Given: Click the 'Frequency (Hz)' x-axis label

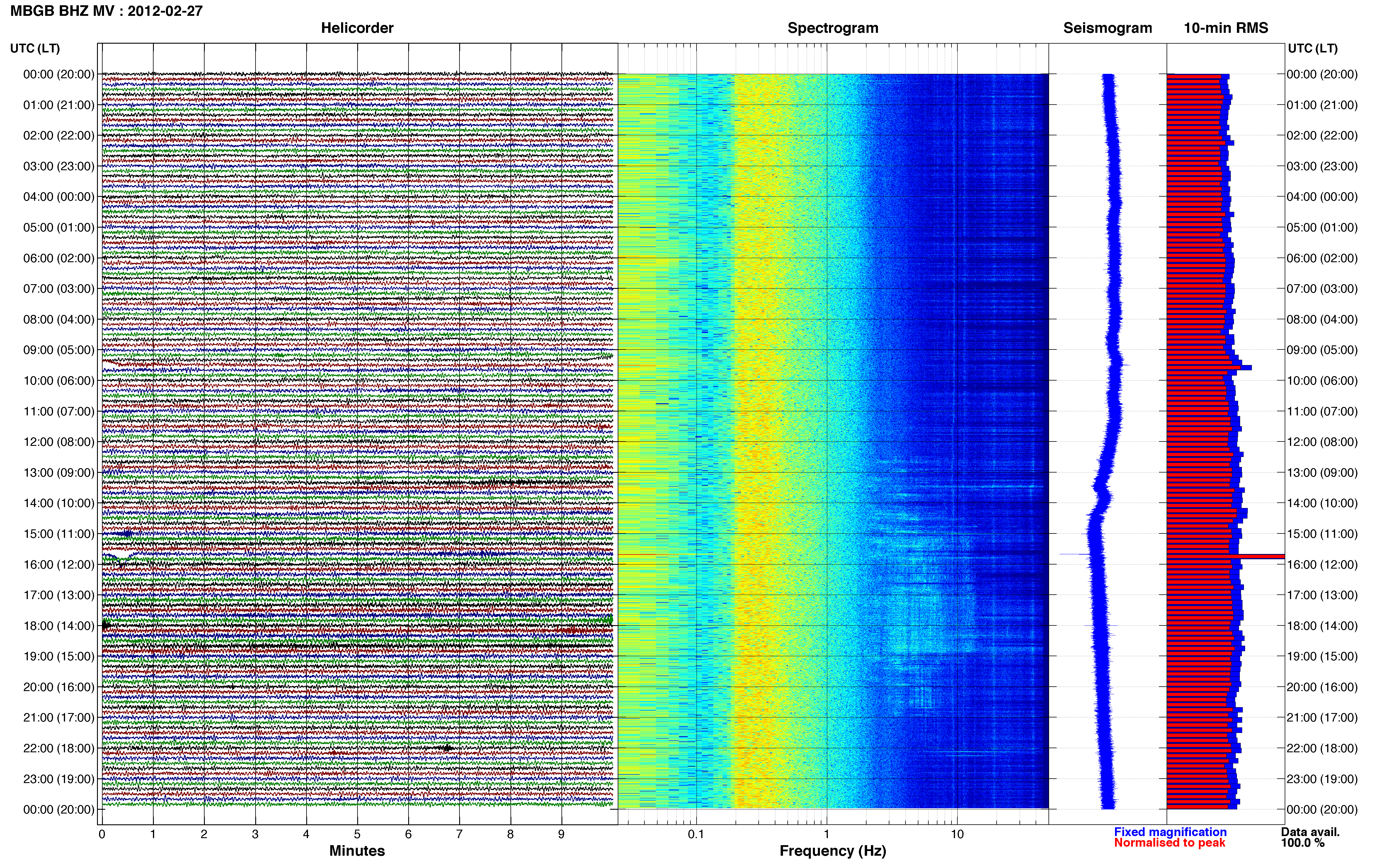Looking at the screenshot, I should pos(833,851).
